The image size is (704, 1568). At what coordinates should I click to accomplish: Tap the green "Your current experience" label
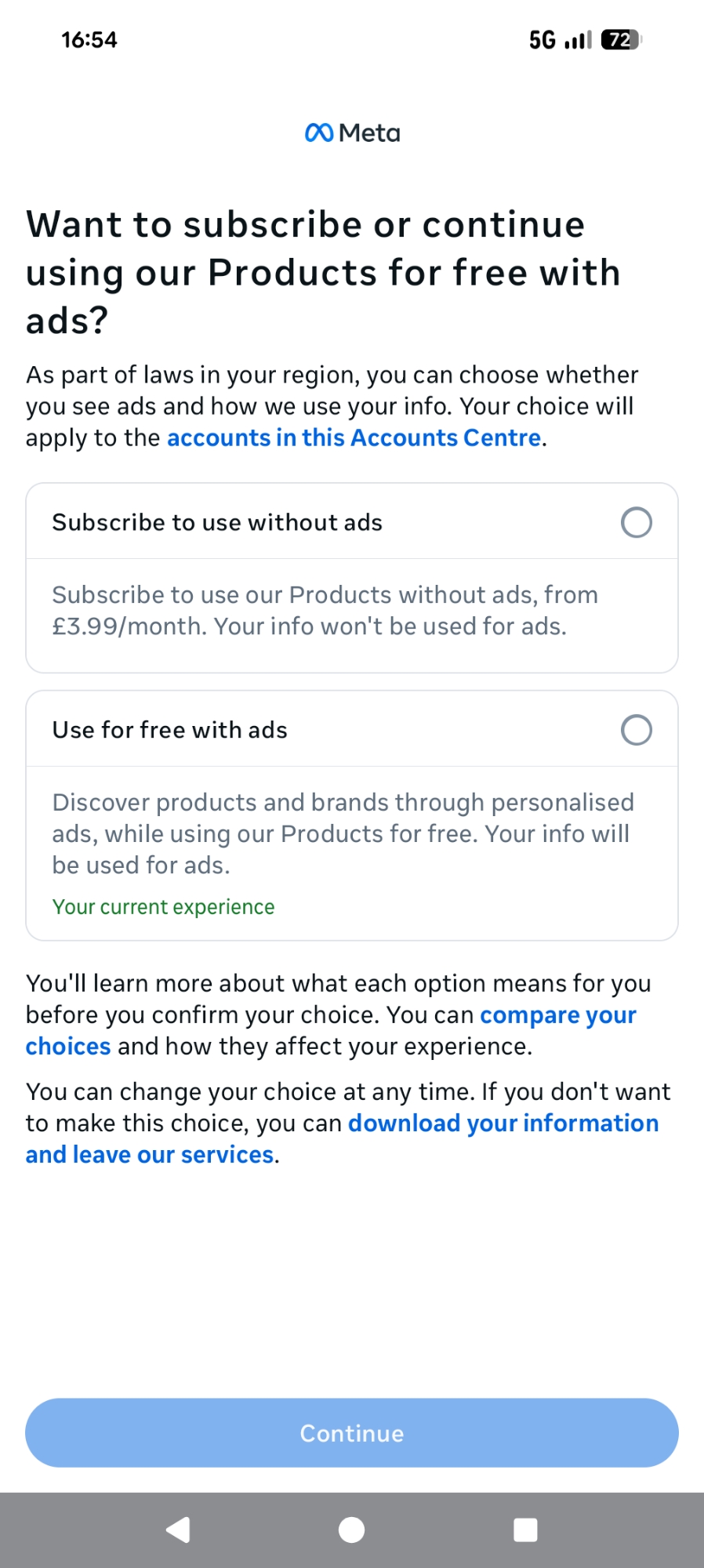(163, 907)
